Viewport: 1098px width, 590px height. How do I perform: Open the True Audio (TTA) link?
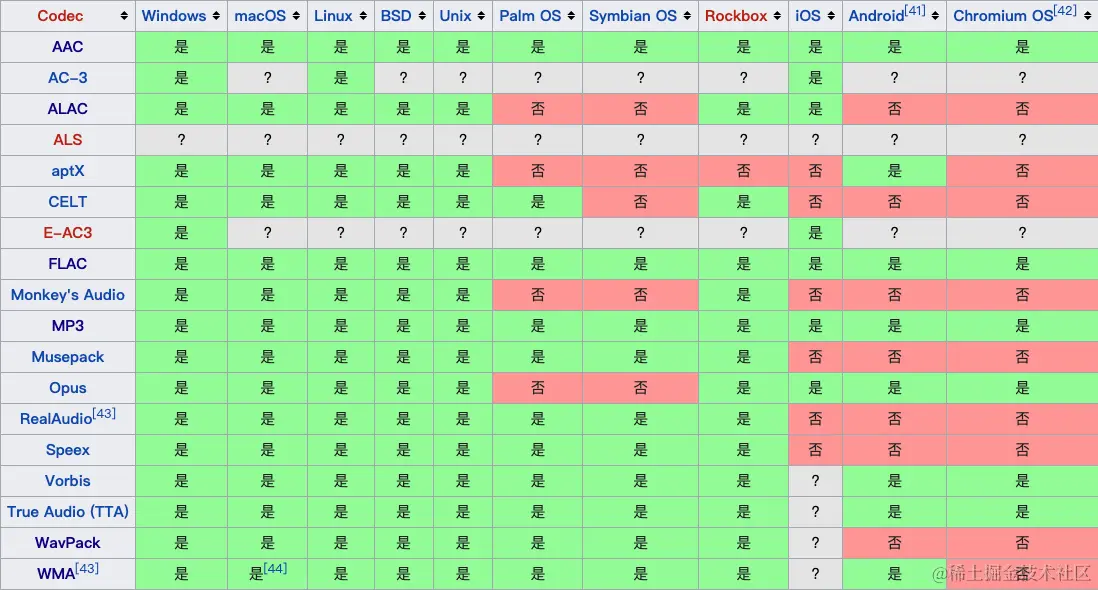coord(67,512)
